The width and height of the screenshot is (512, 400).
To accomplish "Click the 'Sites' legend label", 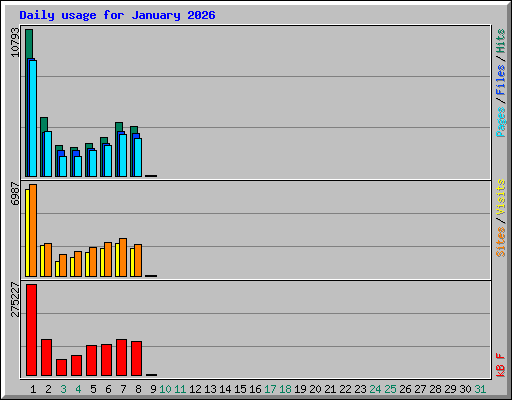I will click(x=501, y=242).
